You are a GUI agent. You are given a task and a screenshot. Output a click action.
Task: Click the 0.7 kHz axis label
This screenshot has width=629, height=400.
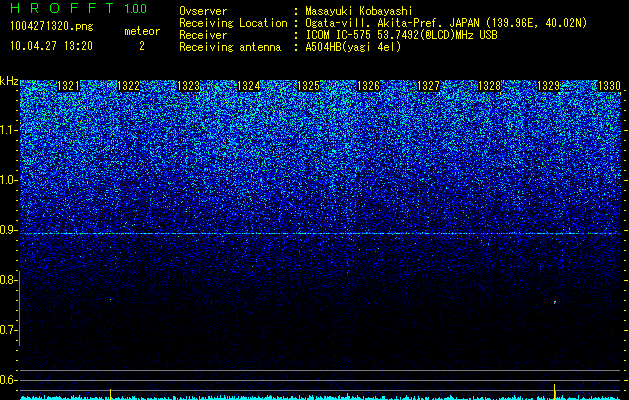pos(9,330)
